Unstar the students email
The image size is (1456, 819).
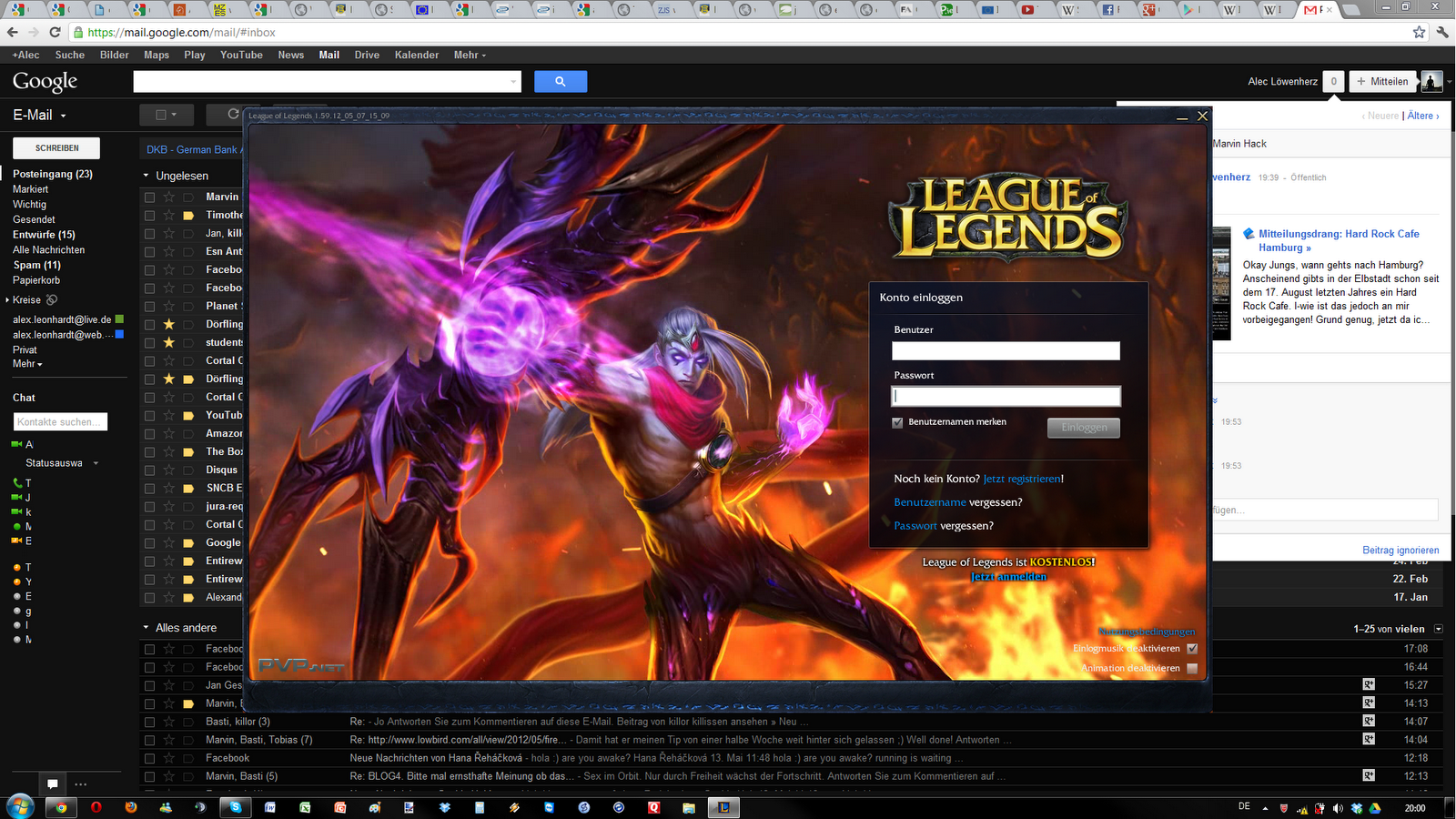[168, 342]
